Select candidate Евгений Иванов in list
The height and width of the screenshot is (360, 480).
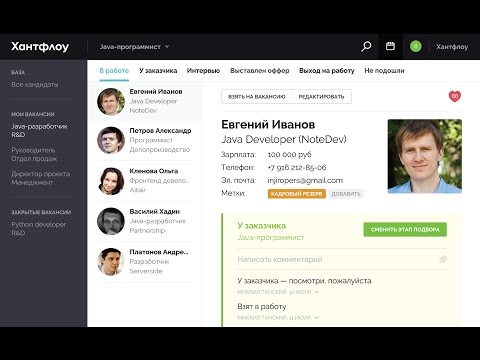145,101
